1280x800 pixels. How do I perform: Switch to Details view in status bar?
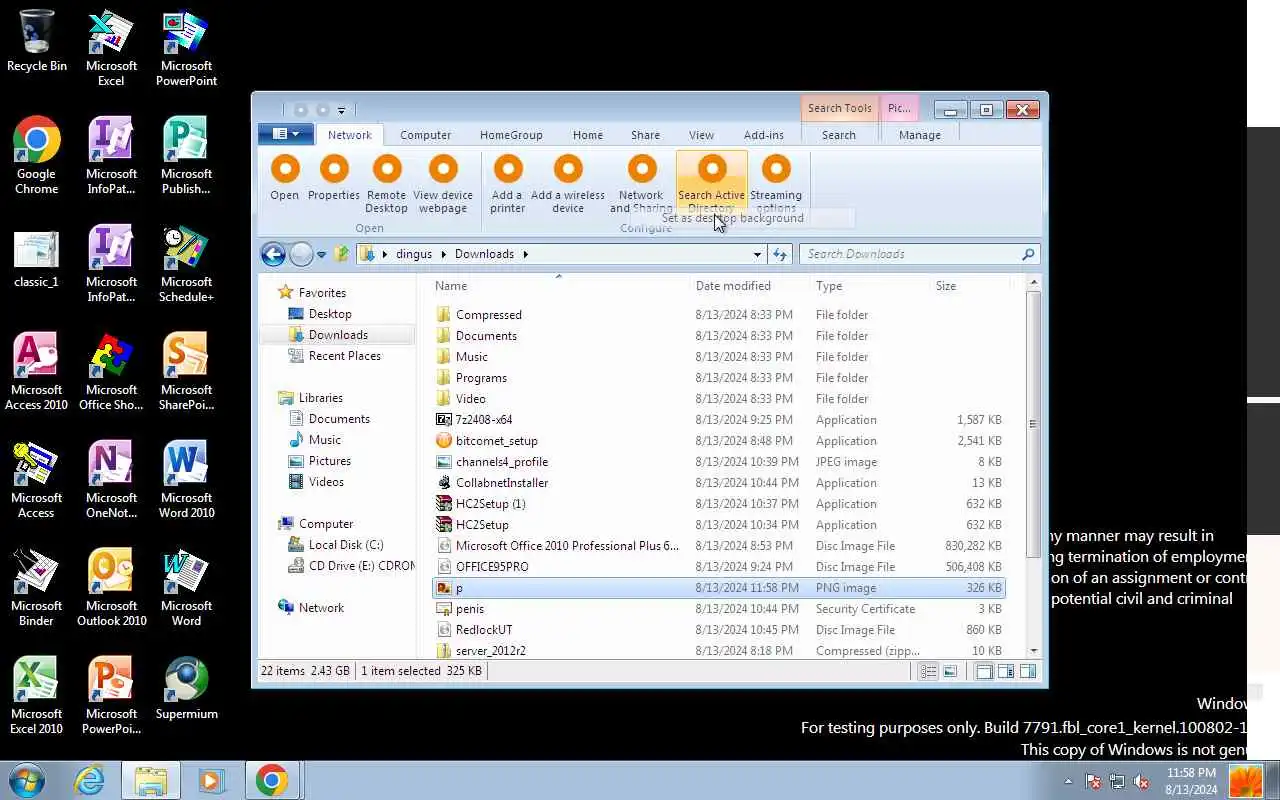click(928, 672)
